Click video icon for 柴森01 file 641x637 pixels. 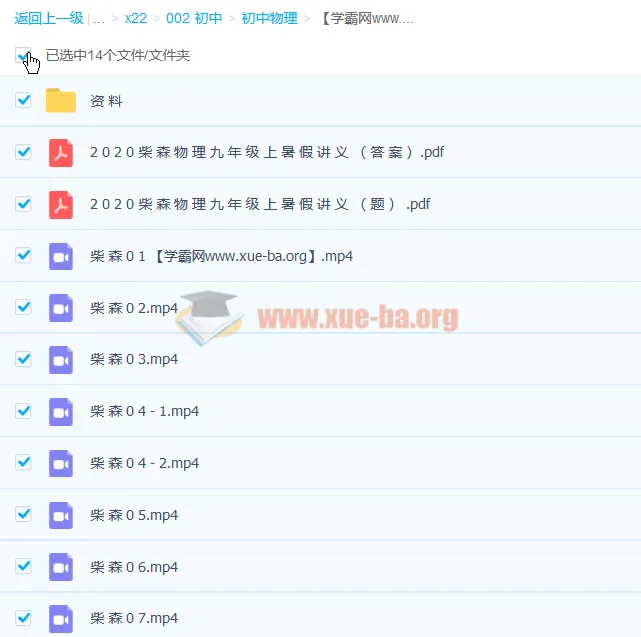(x=61, y=256)
